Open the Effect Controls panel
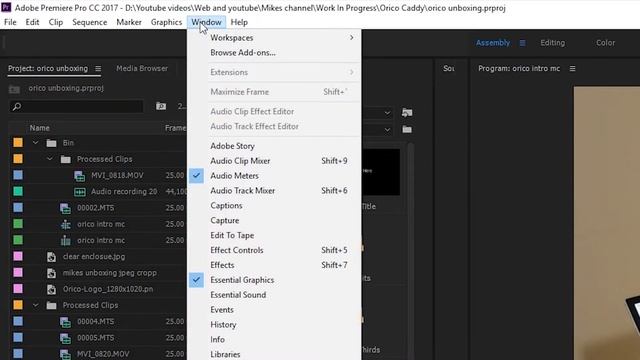Image resolution: width=640 pixels, height=360 pixels. [x=274, y=250]
